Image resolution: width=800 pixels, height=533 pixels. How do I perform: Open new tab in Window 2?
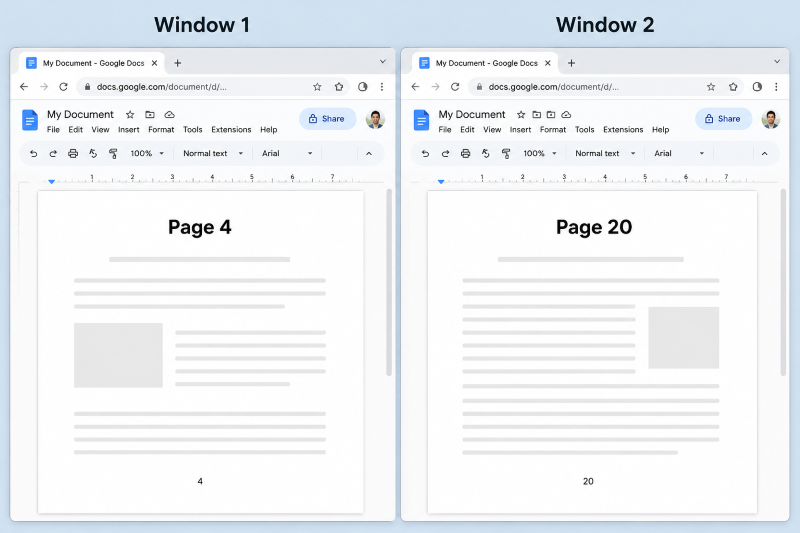(x=571, y=63)
